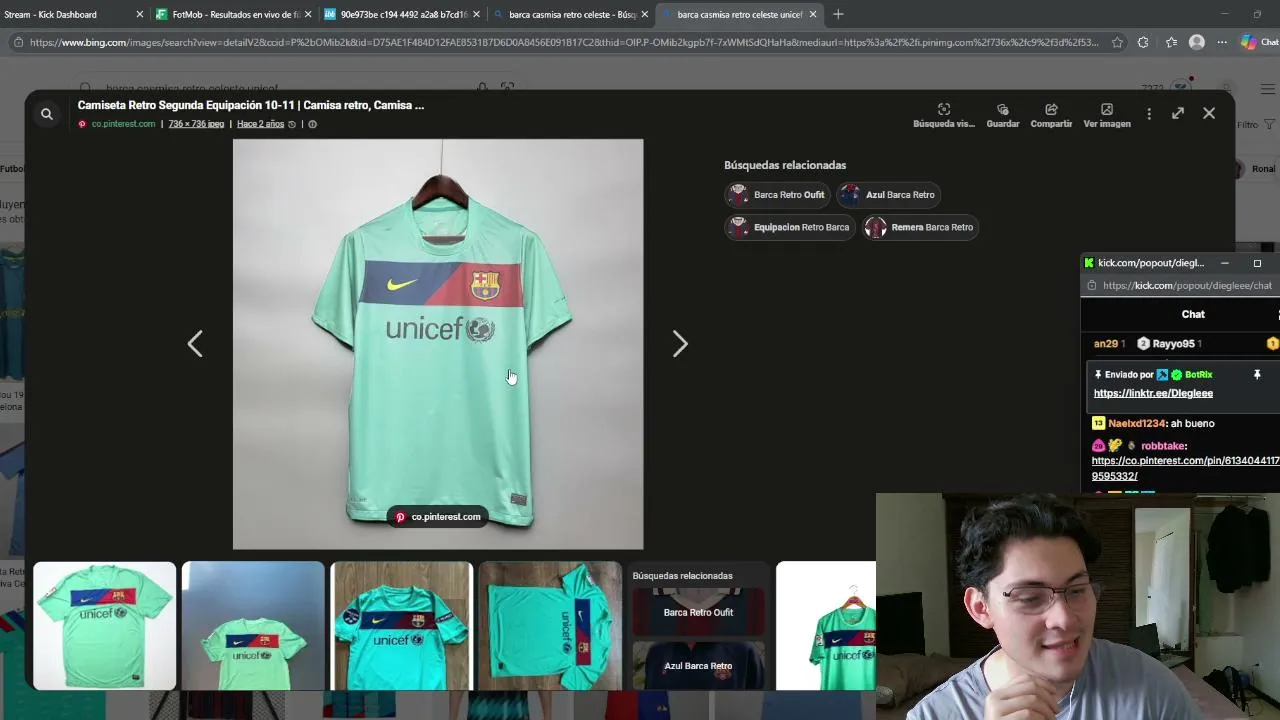The width and height of the screenshot is (1280, 720).
Task: Expand the image viewer to full screen
Action: point(1178,114)
